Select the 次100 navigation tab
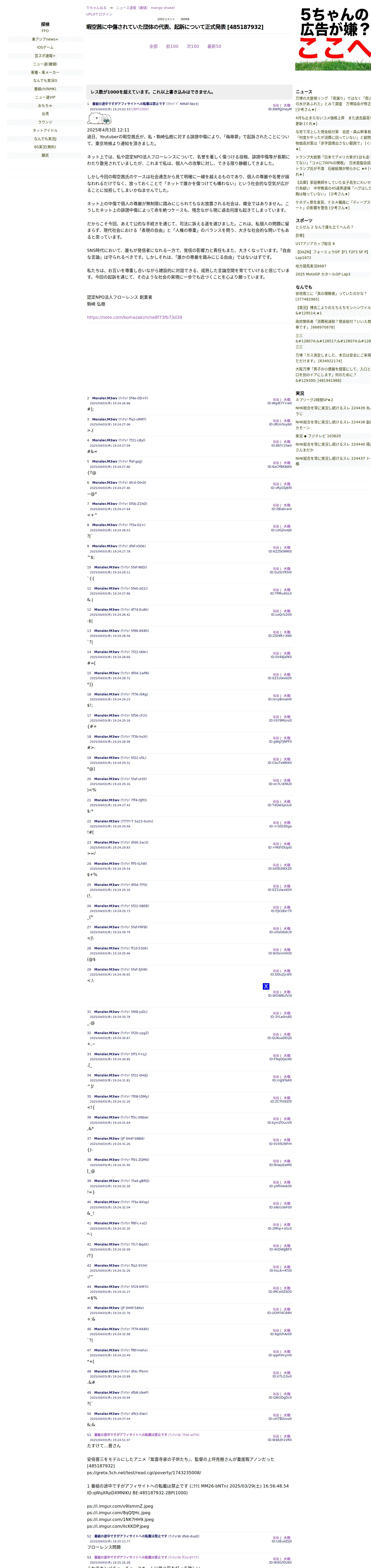The height and width of the screenshot is (1568, 371). [x=193, y=46]
